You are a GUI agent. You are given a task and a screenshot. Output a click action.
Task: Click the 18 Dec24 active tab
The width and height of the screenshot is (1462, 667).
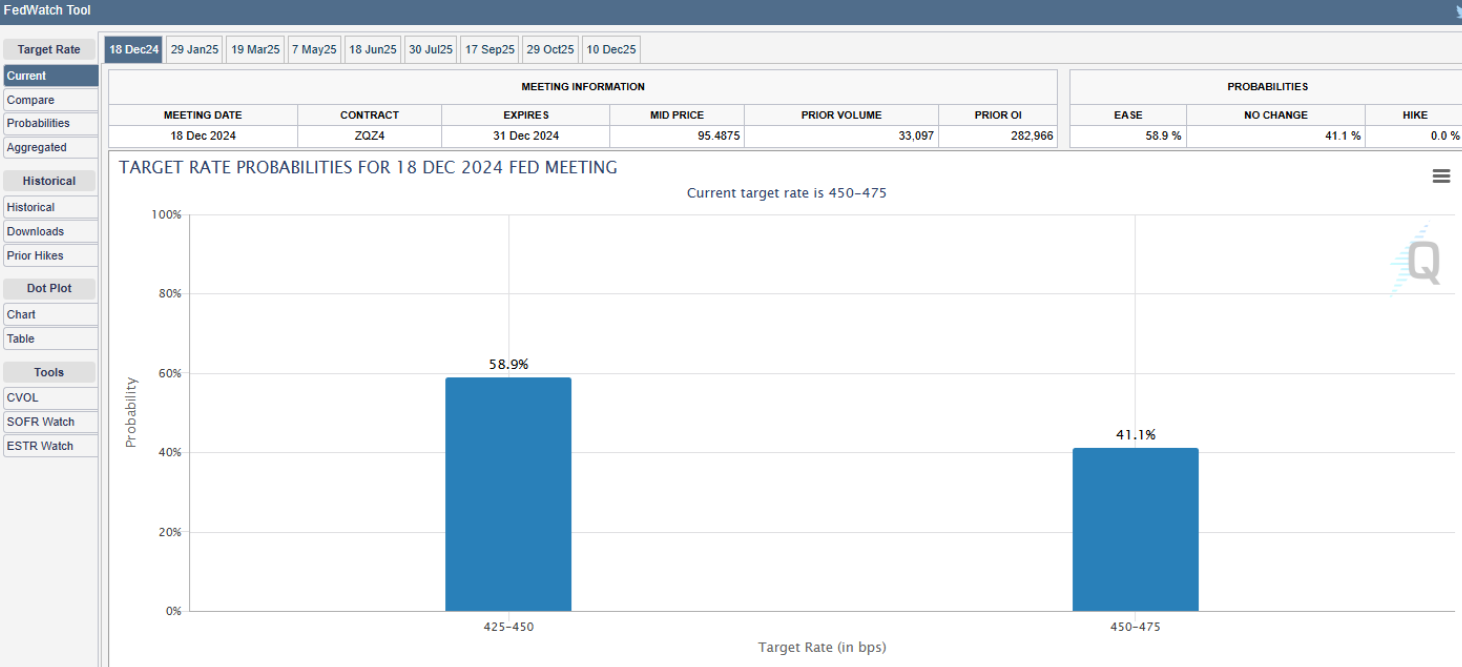click(134, 49)
